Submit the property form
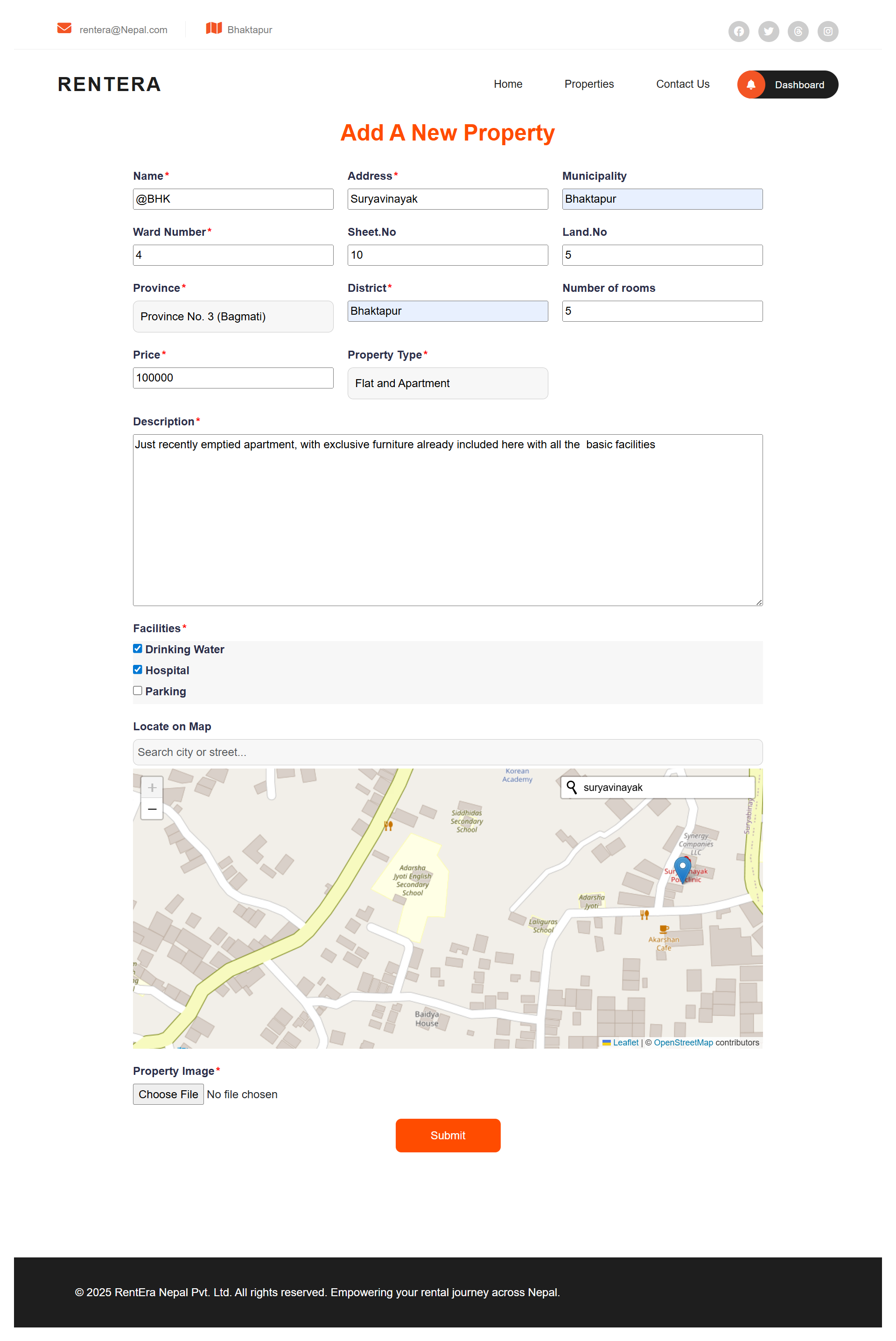This screenshot has width=896, height=1341. click(x=448, y=1135)
